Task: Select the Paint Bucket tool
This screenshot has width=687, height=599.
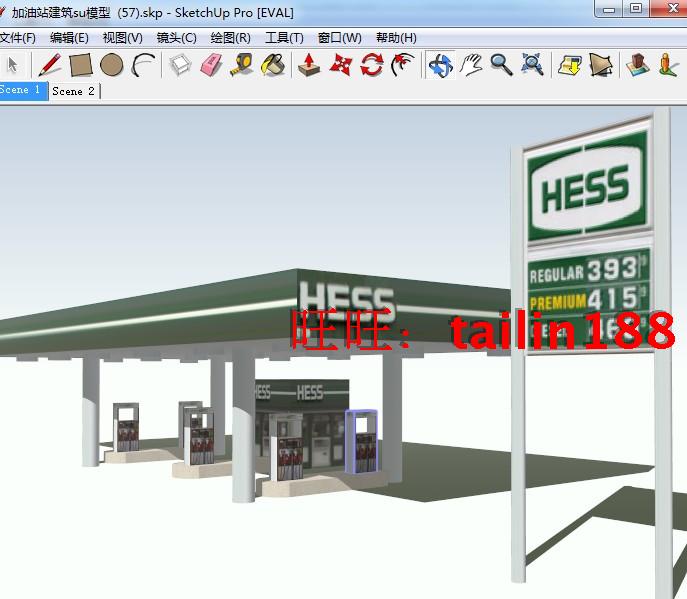Action: click(273, 65)
